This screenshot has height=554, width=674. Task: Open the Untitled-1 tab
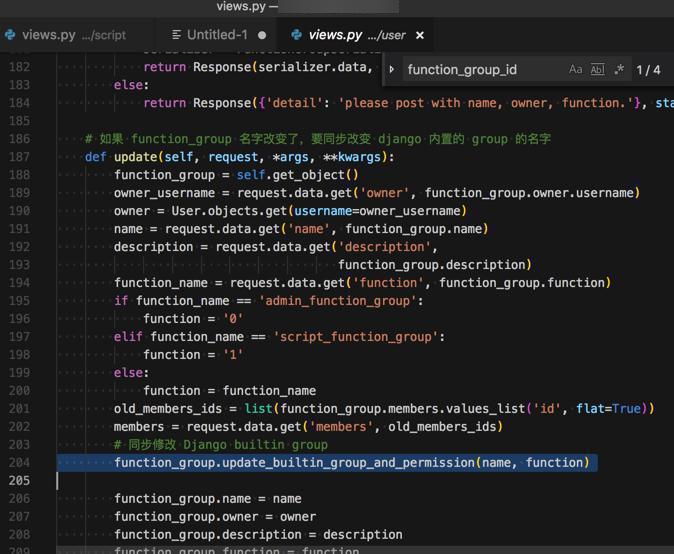(x=217, y=35)
